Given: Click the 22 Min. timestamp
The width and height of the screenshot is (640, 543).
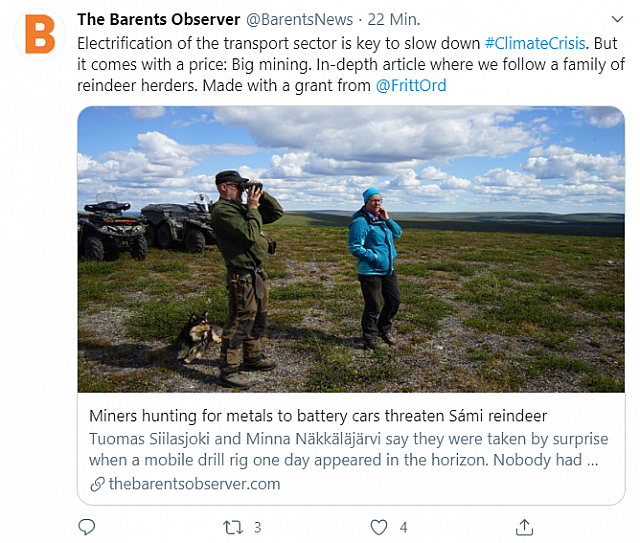Looking at the screenshot, I should point(393,19).
